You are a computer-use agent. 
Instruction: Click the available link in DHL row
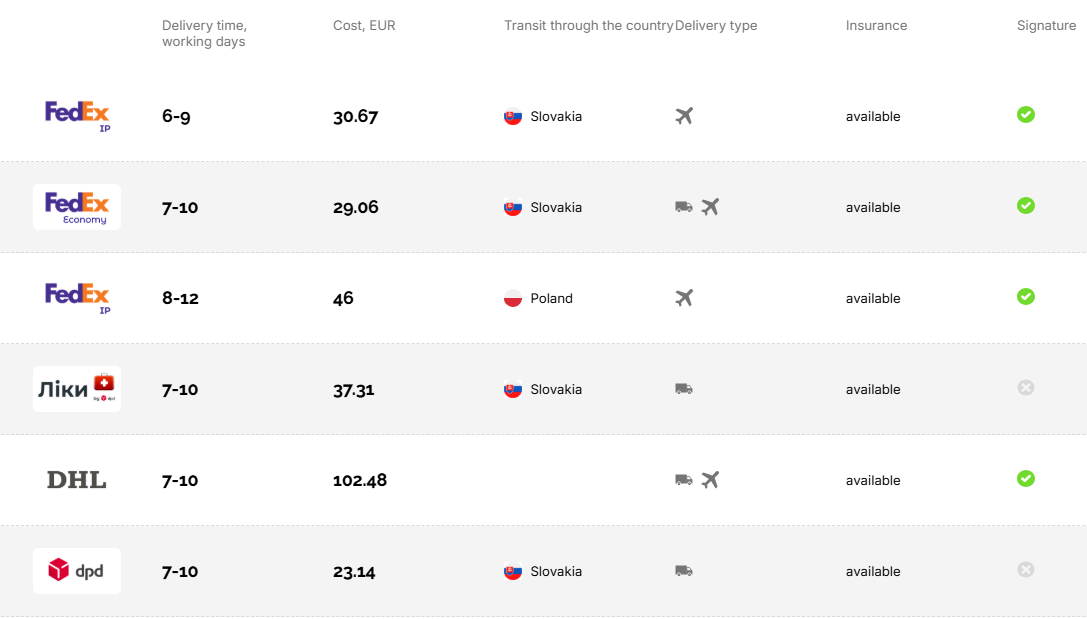click(872, 480)
